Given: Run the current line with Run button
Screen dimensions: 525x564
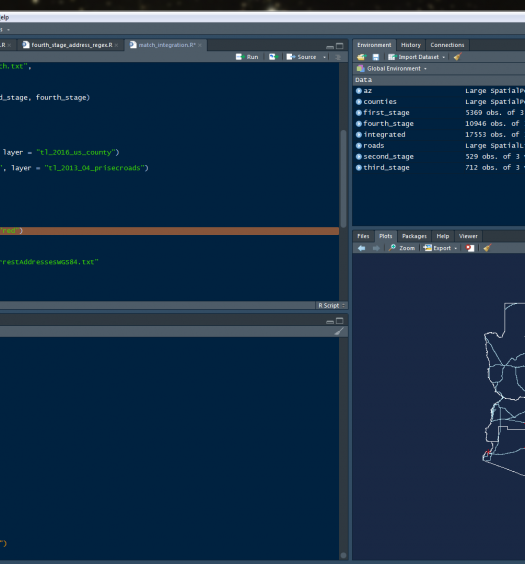Looking at the screenshot, I should click(x=247, y=57).
